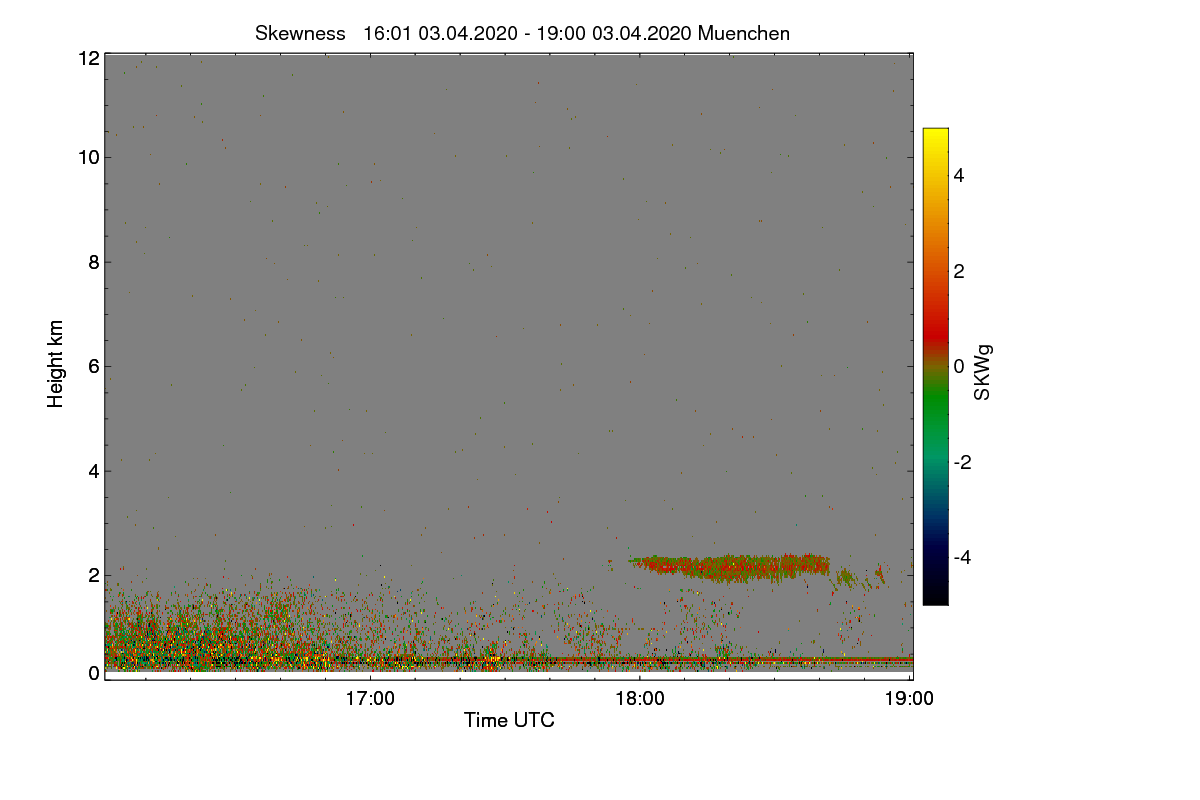This screenshot has height=800, width=1200.
Task: Click the height label 2 on y-axis
Action: point(93,575)
